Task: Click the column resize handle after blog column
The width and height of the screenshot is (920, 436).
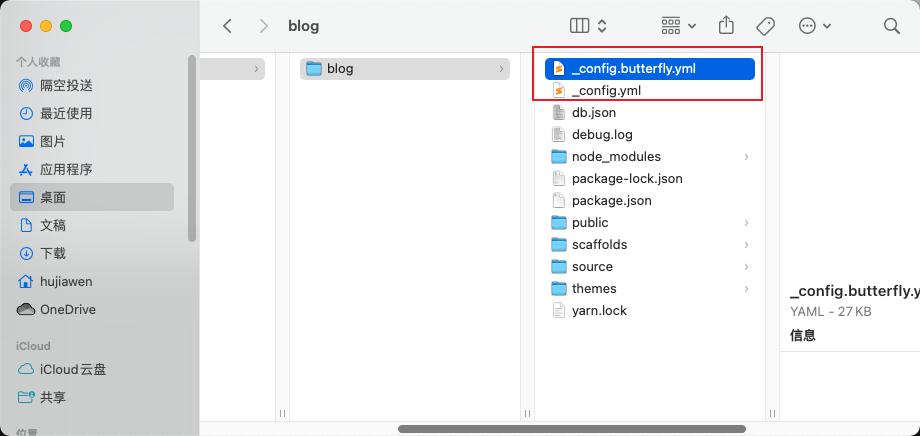Action: point(527,413)
